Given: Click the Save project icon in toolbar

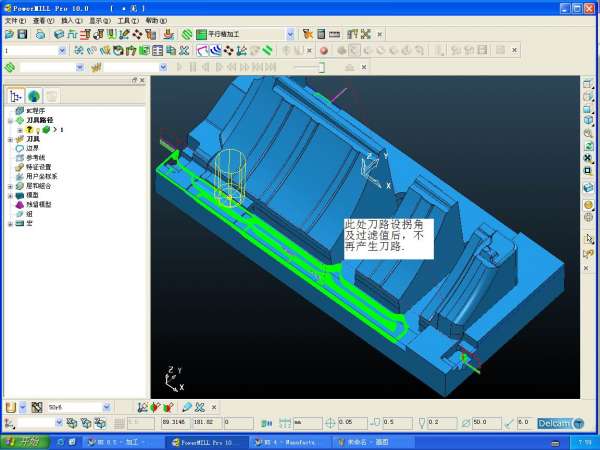Looking at the screenshot, I should tap(23, 34).
